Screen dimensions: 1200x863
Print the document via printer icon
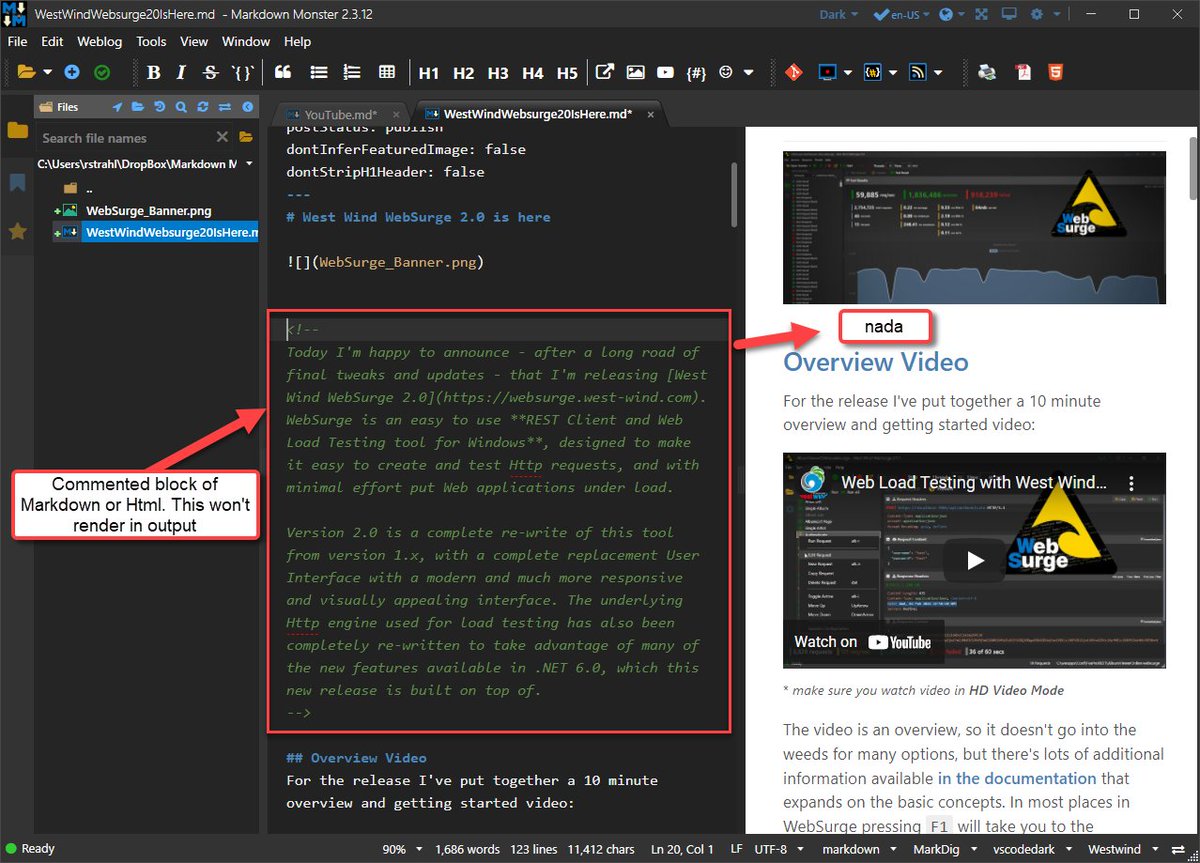987,72
